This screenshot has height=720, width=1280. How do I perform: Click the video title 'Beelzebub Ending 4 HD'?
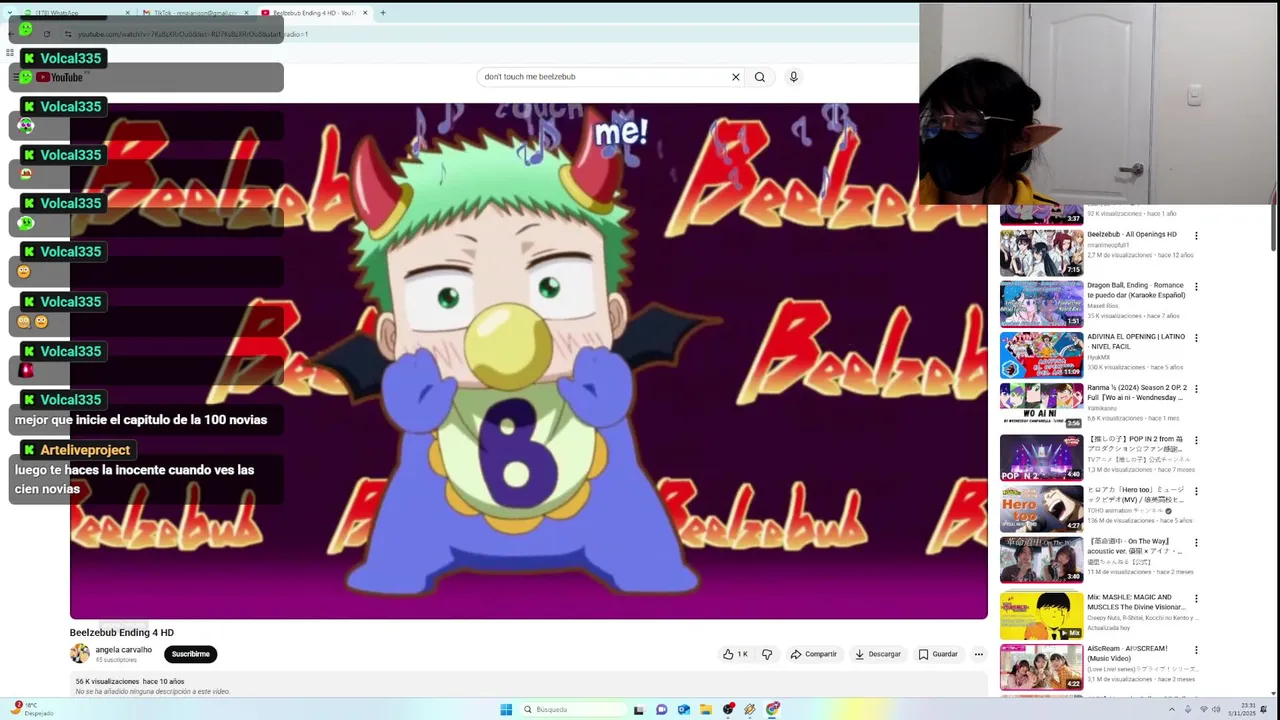pyautogui.click(x=122, y=632)
